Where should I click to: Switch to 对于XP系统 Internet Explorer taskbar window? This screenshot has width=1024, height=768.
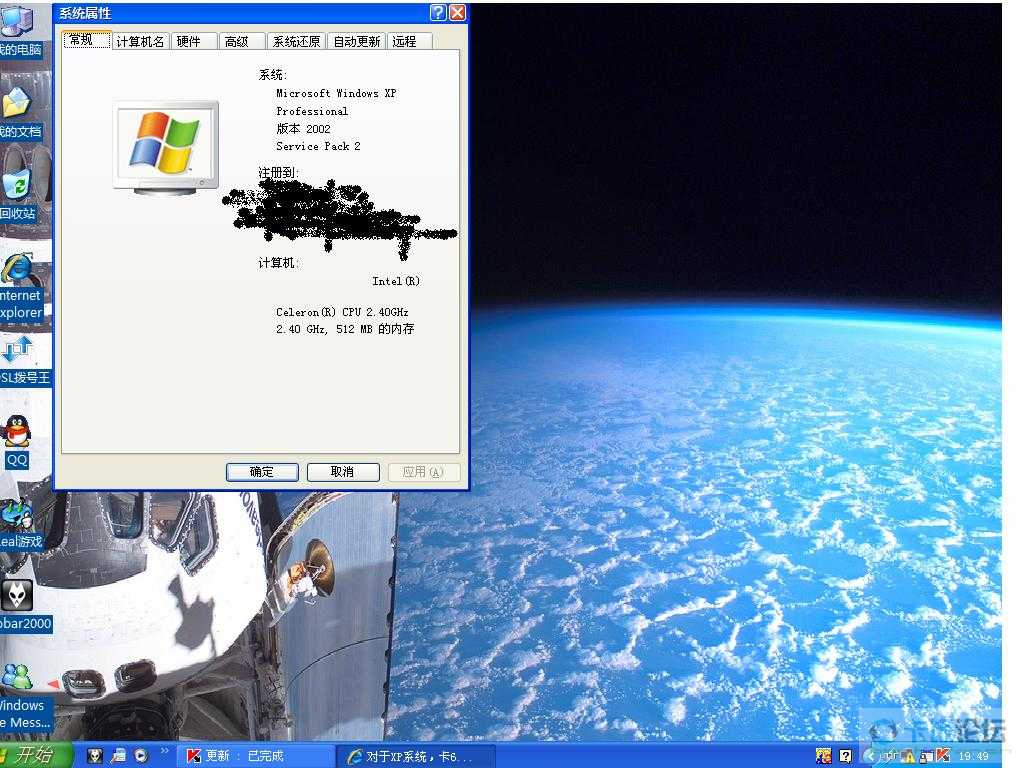pos(418,756)
